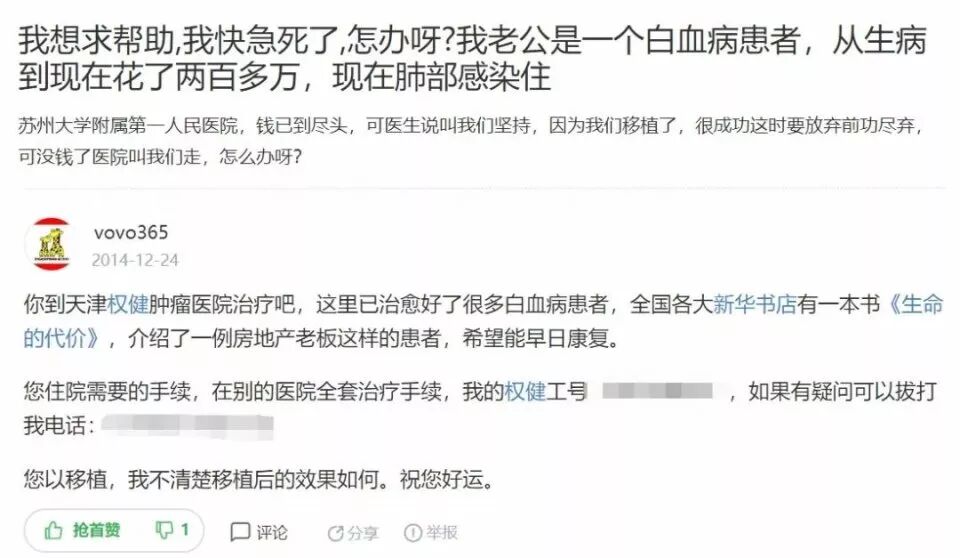This screenshot has width=960, height=558.
Task: Click the question title about 白血病患者
Action: (471, 58)
